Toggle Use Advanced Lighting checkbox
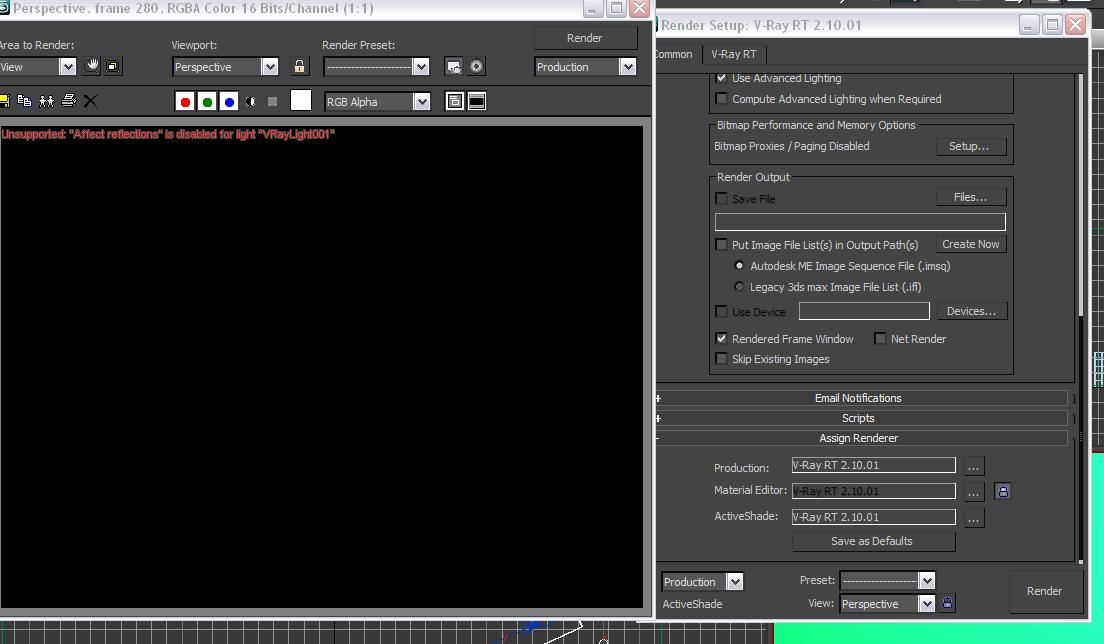1104x644 pixels. 721,77
